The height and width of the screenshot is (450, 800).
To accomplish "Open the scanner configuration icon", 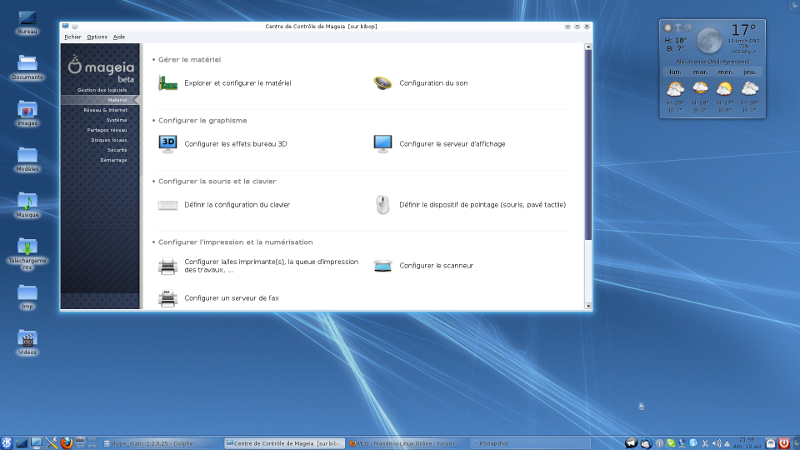I will coord(383,266).
